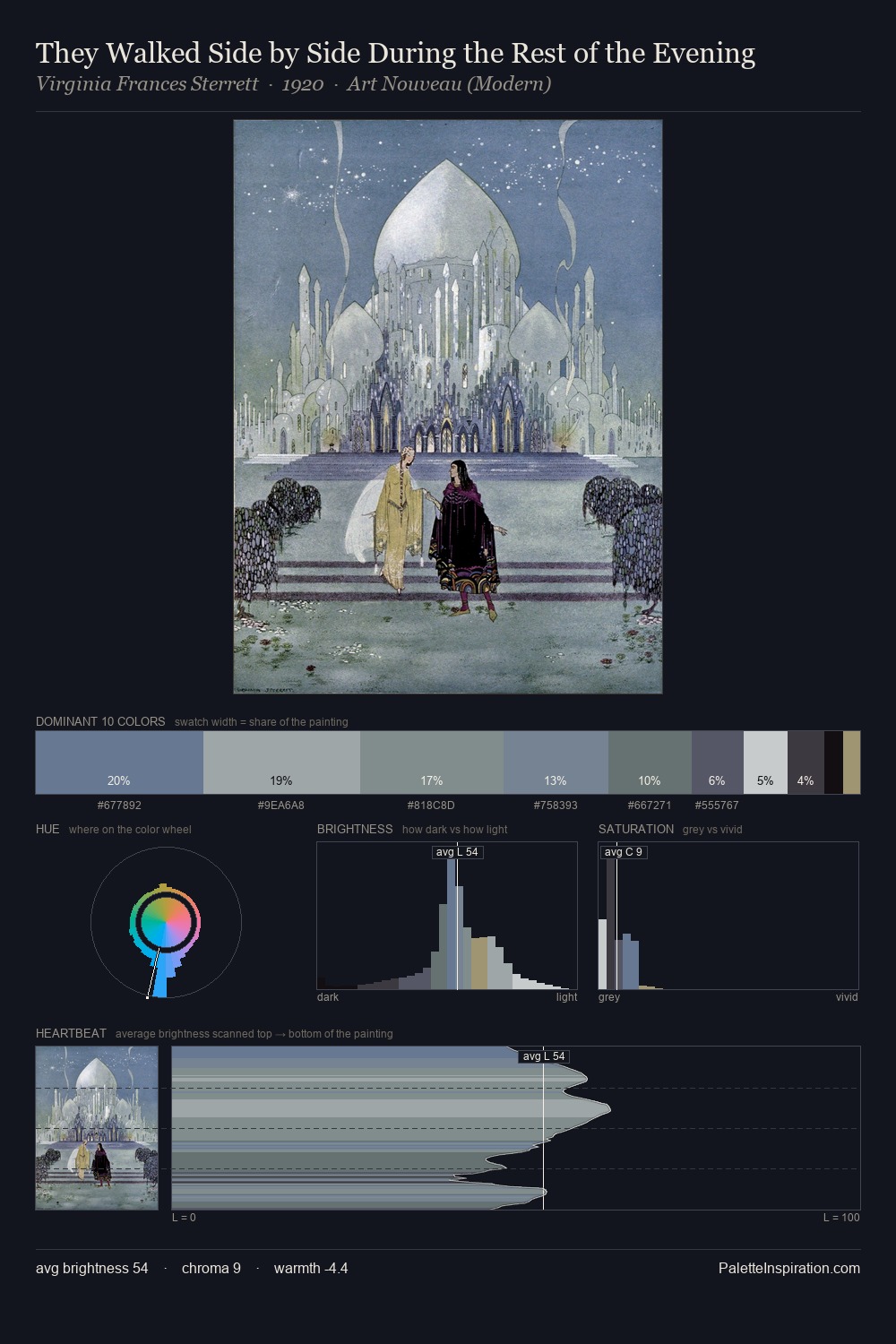Click the #9EA6A8 hex label
Viewport: 896px width, 1344px height.
point(281,806)
